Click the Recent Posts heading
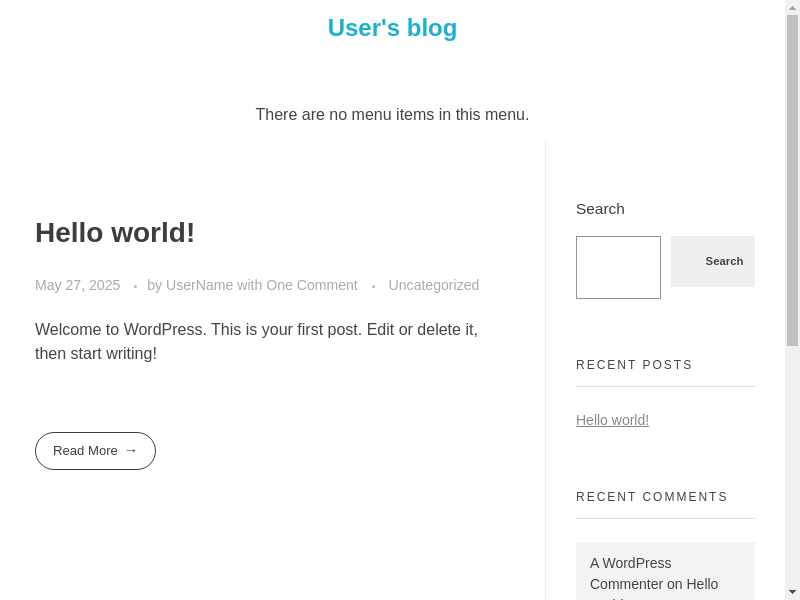 [634, 365]
